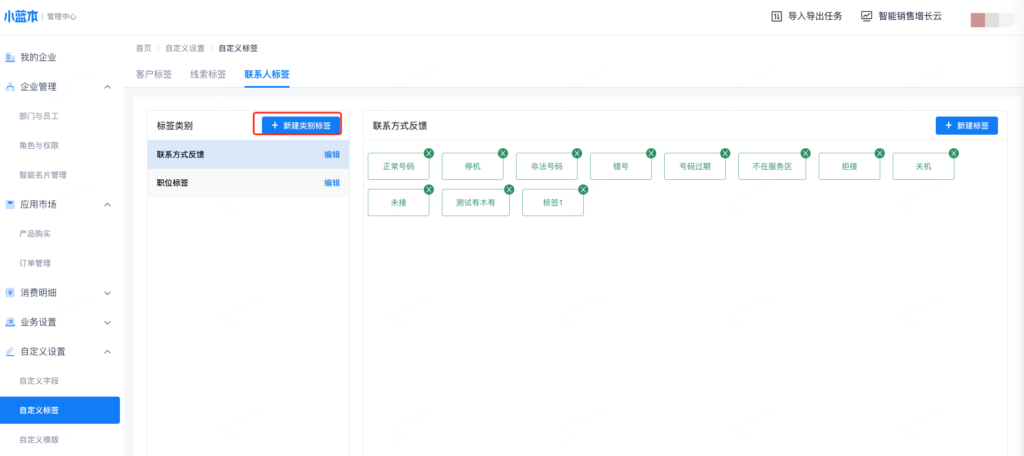Switch to the 线索标签 tab
Viewport: 1024px width, 456px height.
[208, 74]
